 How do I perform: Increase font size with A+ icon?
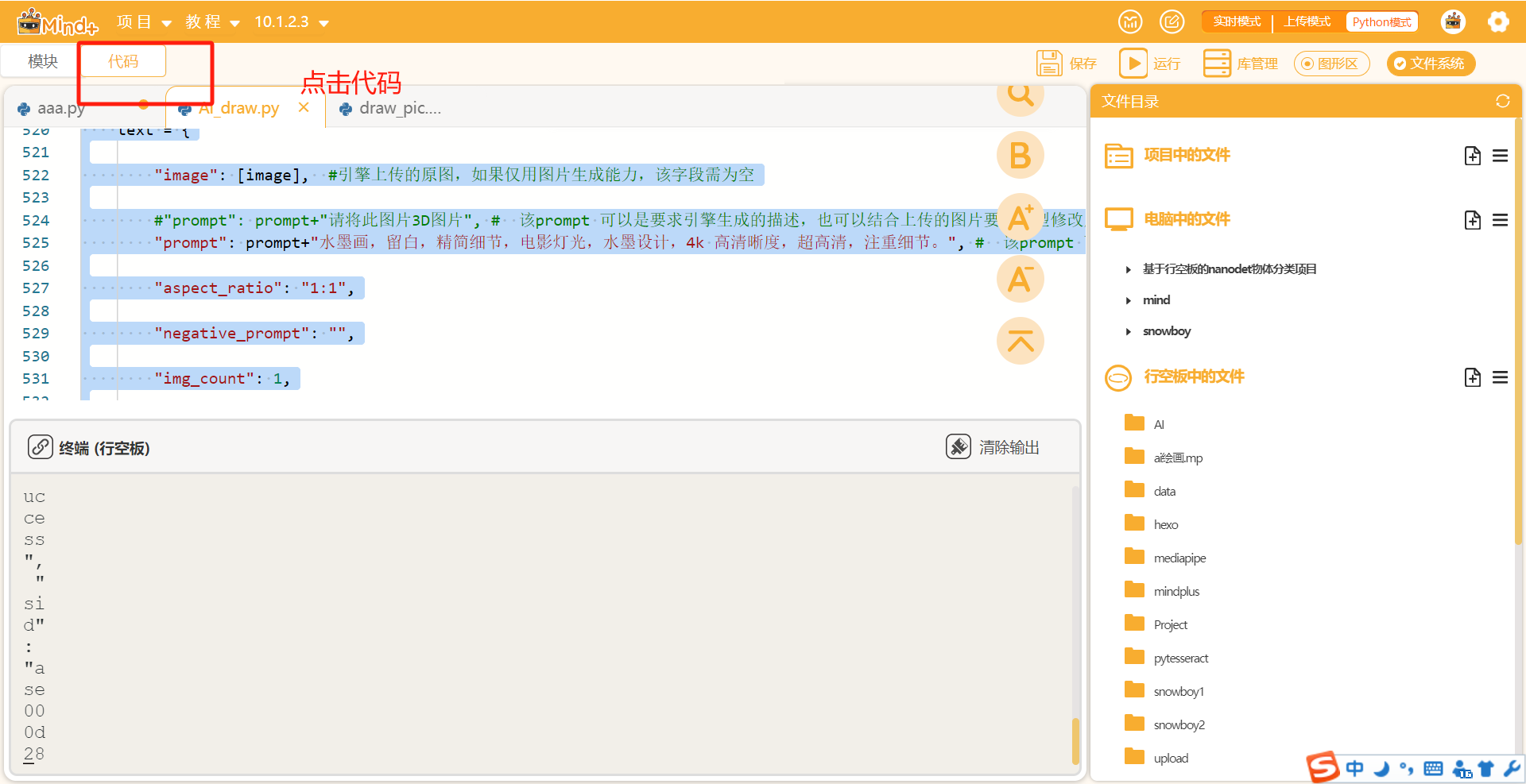click(x=1021, y=217)
